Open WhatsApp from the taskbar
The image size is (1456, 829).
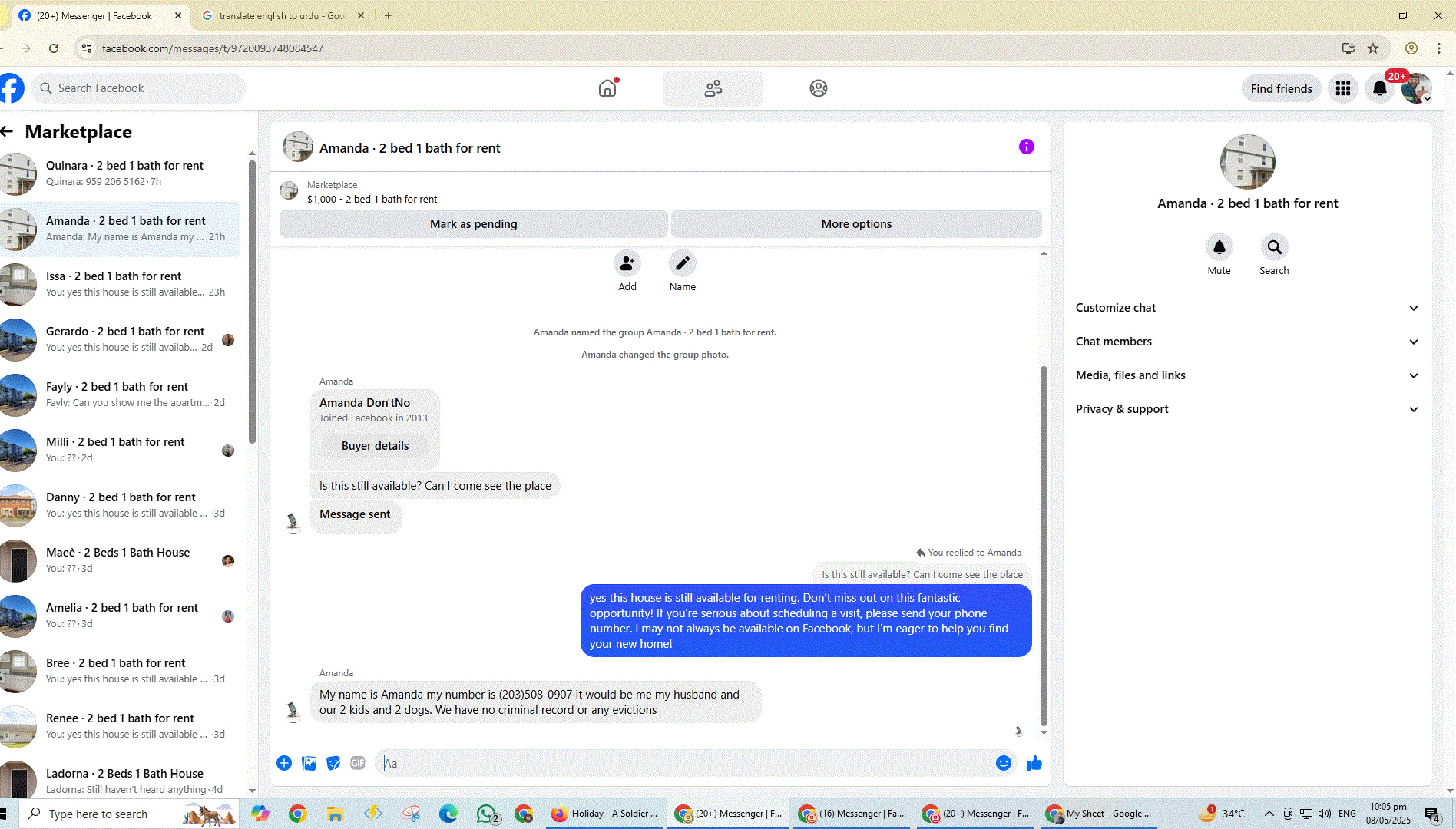[488, 814]
